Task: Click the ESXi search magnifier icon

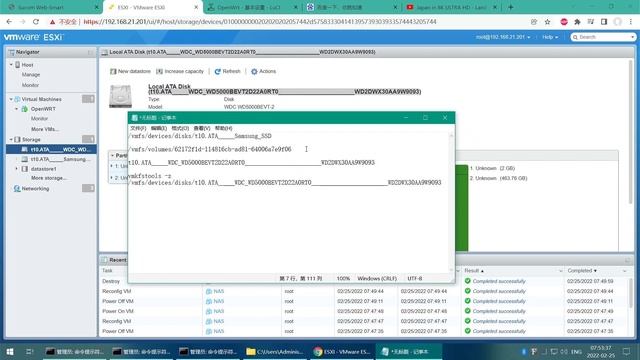Action: pyautogui.click(x=576, y=37)
